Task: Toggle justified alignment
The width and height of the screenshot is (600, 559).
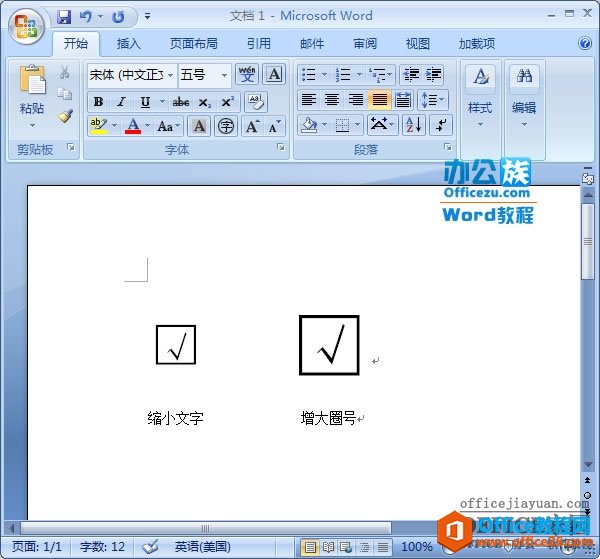Action: pos(379,100)
